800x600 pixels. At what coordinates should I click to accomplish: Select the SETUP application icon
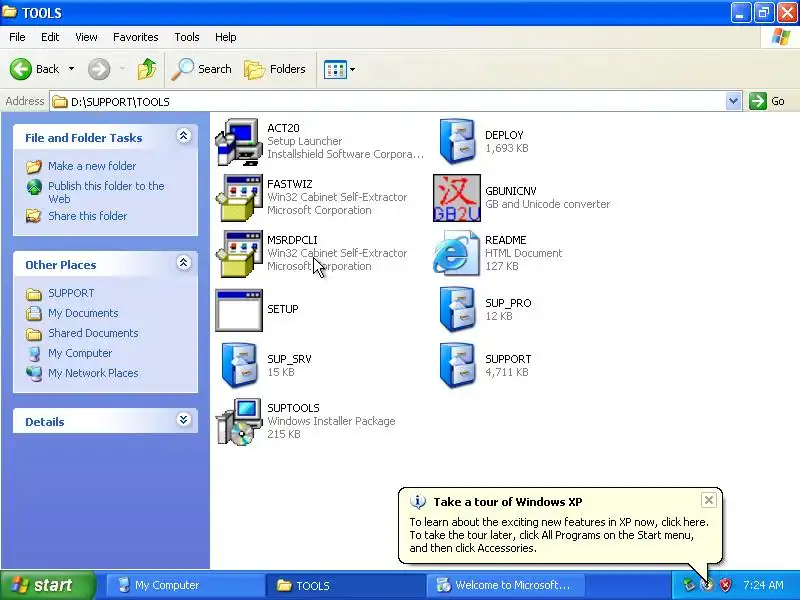(239, 310)
